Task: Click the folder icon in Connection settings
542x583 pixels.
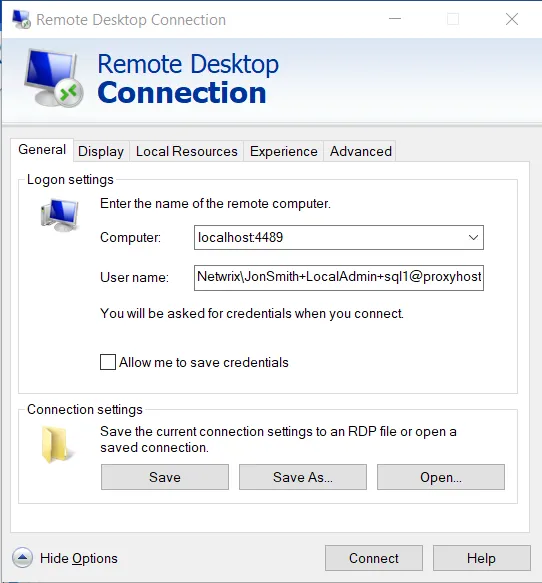Action: tap(57, 445)
